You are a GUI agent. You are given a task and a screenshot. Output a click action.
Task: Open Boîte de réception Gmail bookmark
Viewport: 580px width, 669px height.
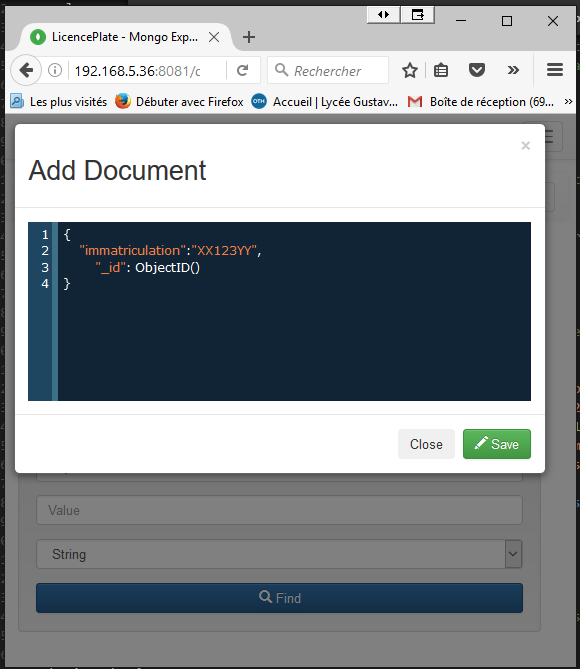[481, 102]
